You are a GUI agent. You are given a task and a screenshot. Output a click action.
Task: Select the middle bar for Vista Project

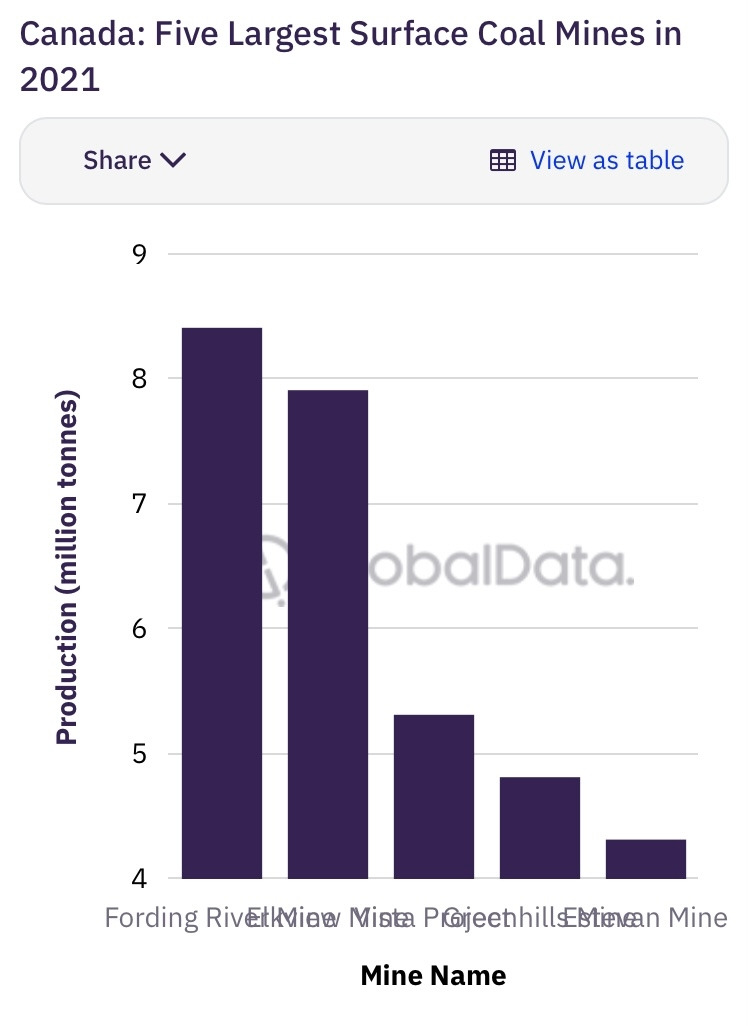click(434, 796)
